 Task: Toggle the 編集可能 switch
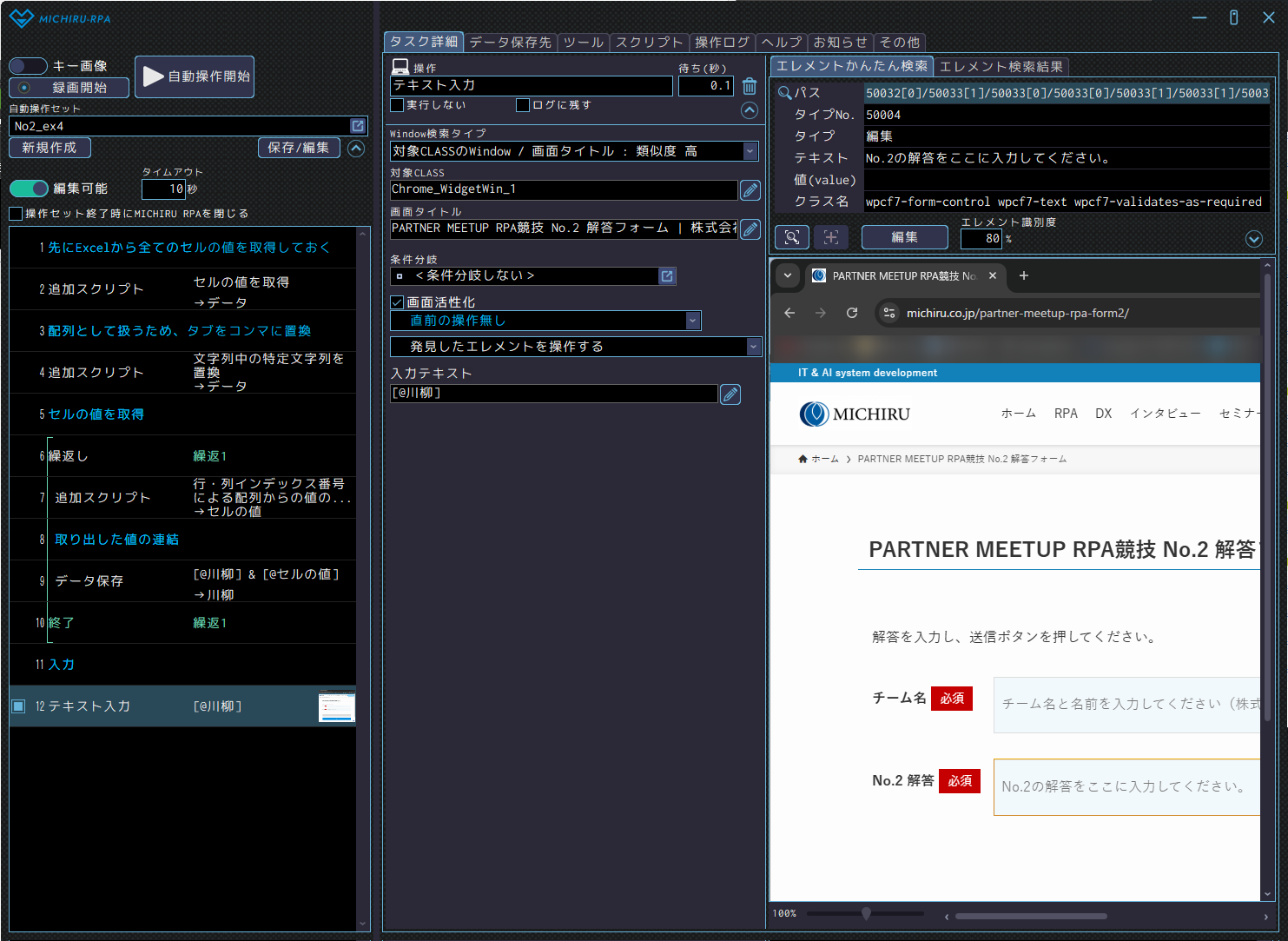pos(29,189)
